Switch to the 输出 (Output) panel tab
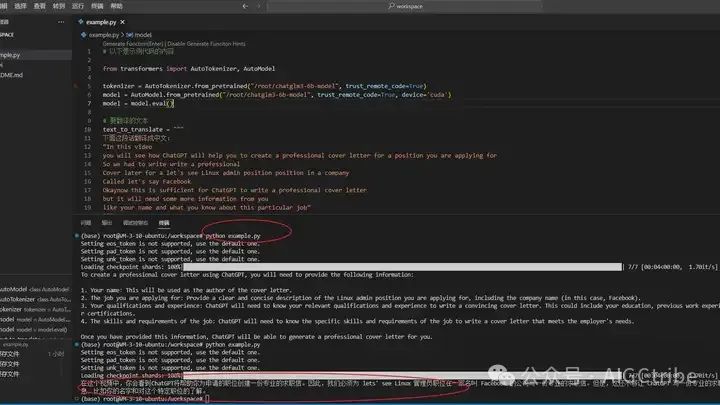720x405 pixels. pyautogui.click(x=107, y=223)
